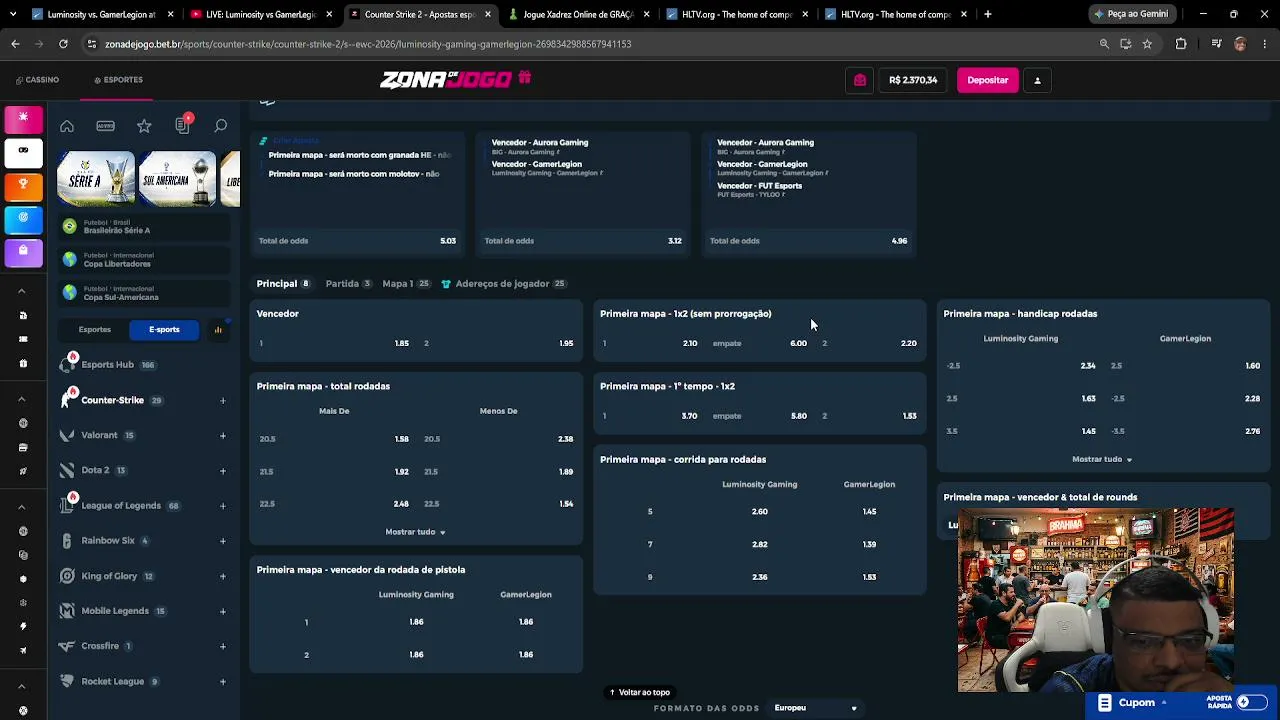Reload the page with browser refresh button
The height and width of the screenshot is (720, 1280).
coord(63,44)
